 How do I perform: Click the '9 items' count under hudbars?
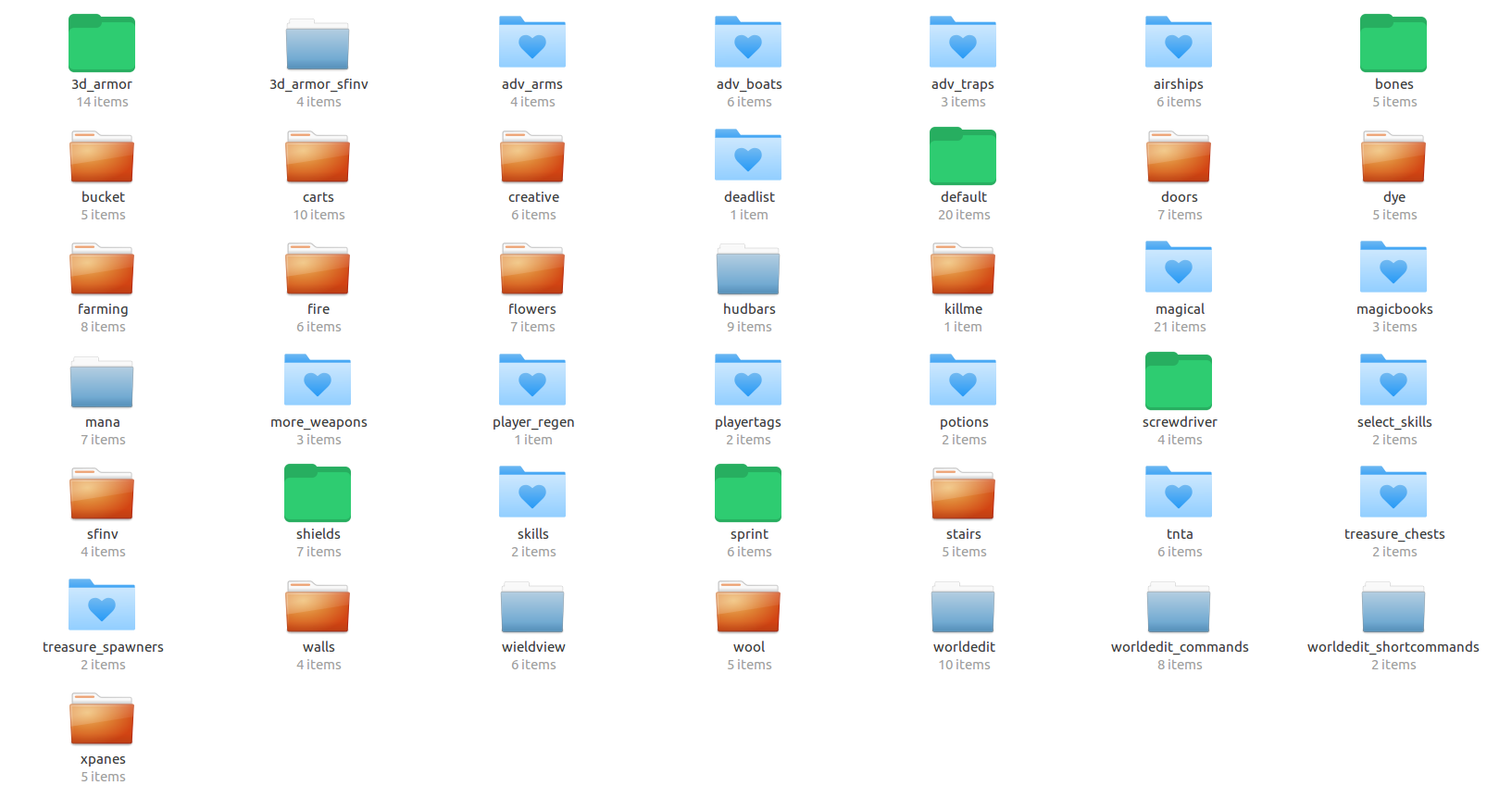[x=749, y=327]
